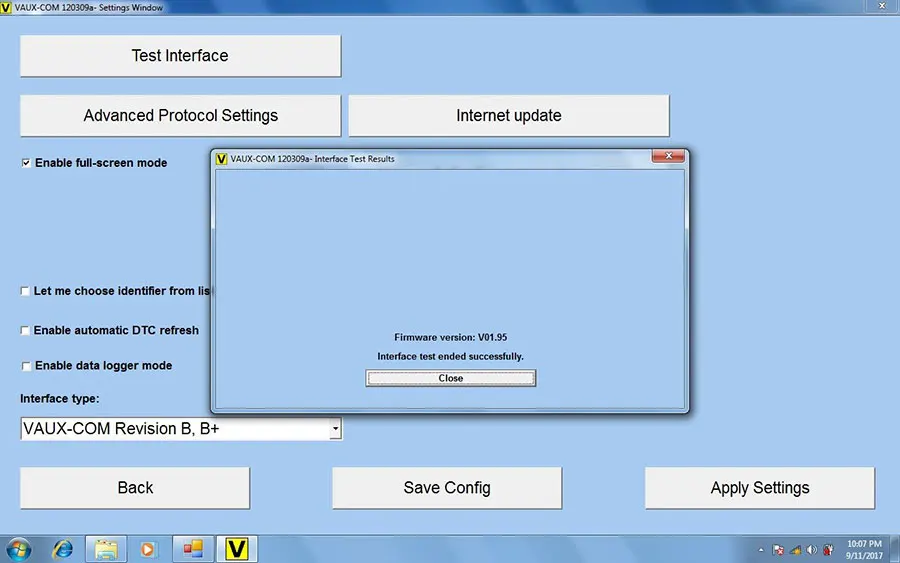Viewport: 900px width, 563px height.
Task: Switch to the red-orange squares taskbar app
Action: [193, 549]
